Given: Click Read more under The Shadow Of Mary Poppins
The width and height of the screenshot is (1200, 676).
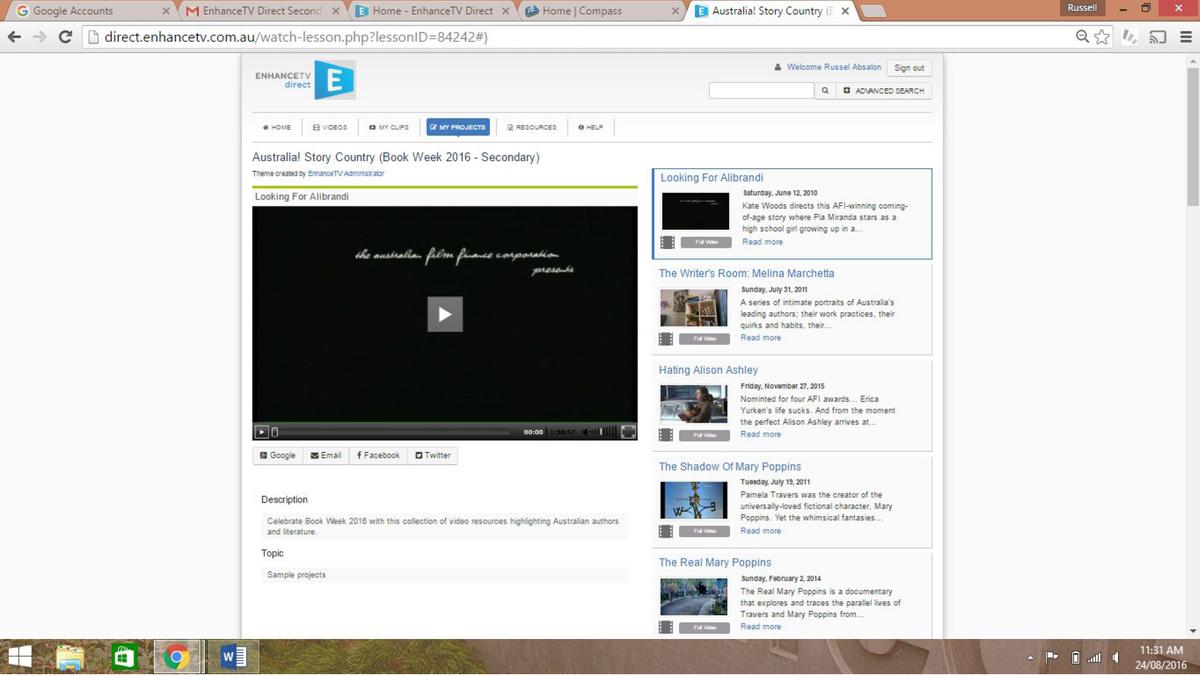Looking at the screenshot, I should tap(760, 531).
